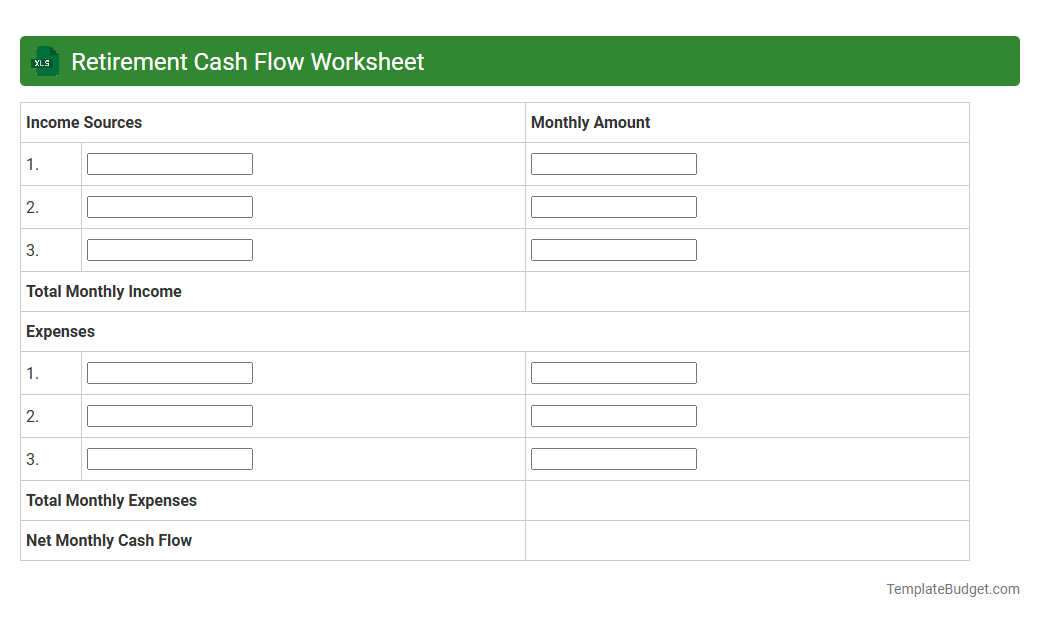Click the amount box beside income row 2

(x=613, y=206)
